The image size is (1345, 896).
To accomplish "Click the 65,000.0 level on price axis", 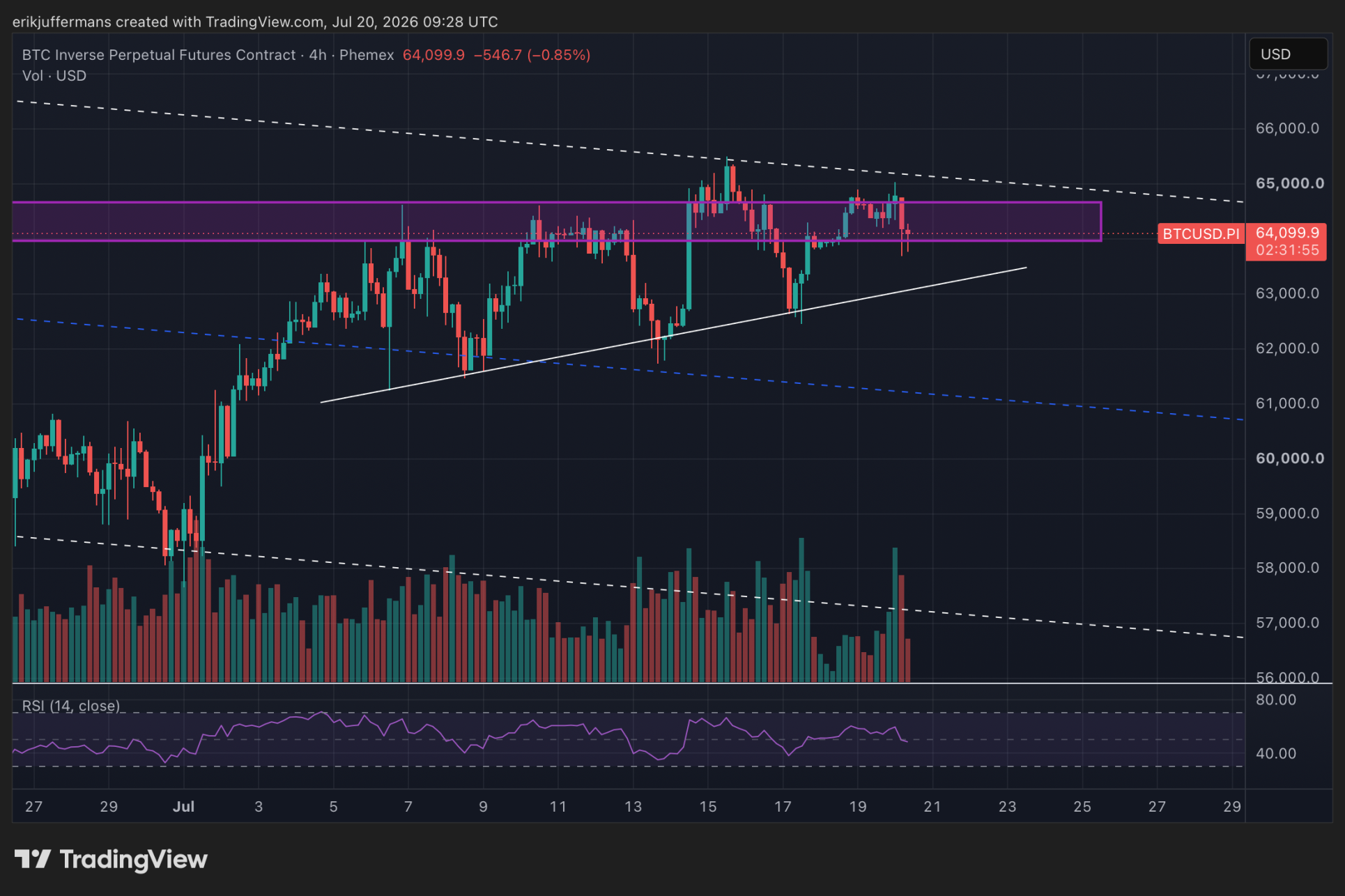I will pos(1289,183).
